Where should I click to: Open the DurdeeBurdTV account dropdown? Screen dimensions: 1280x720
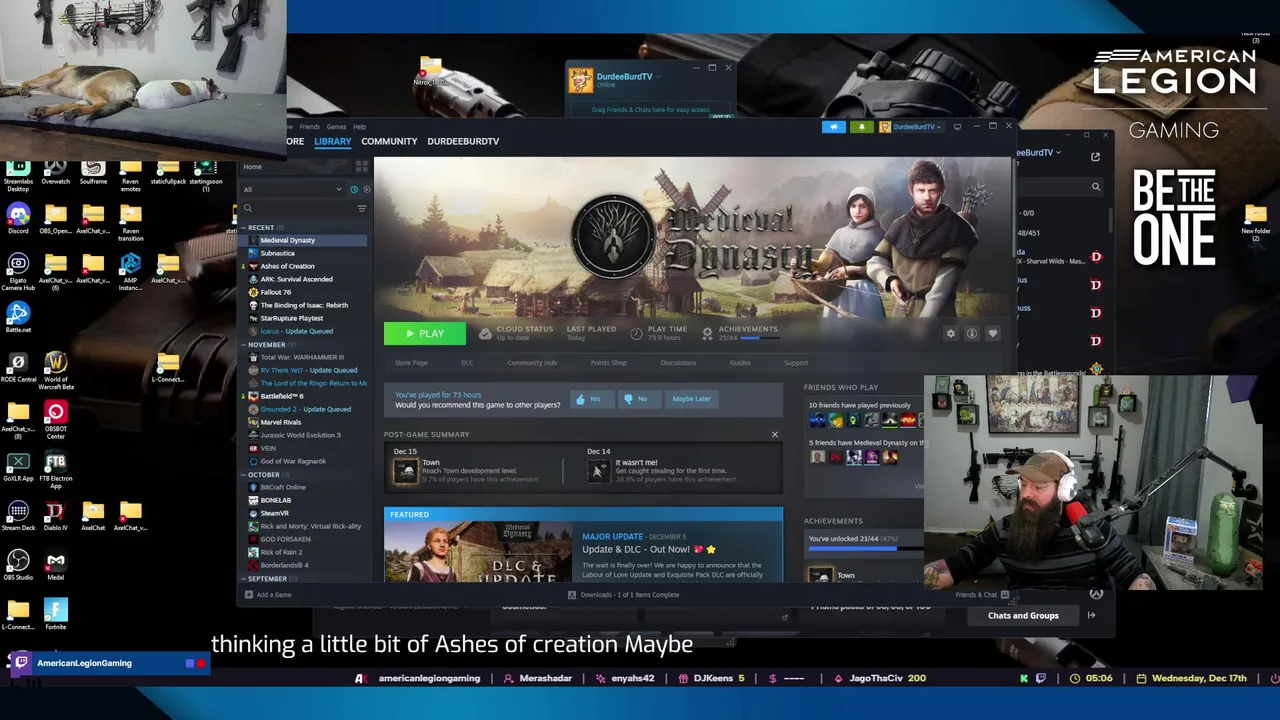point(912,127)
